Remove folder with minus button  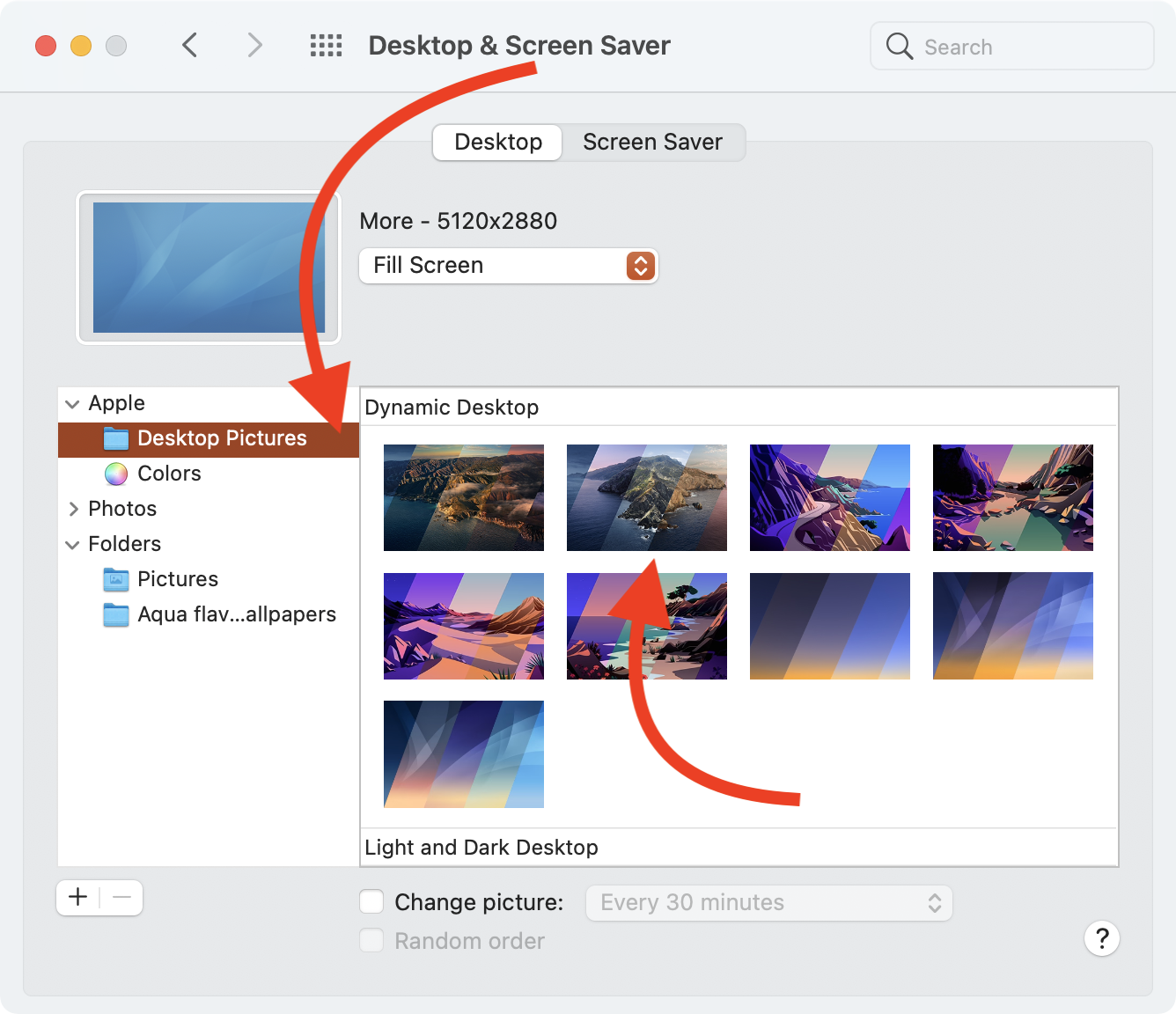[x=122, y=897]
